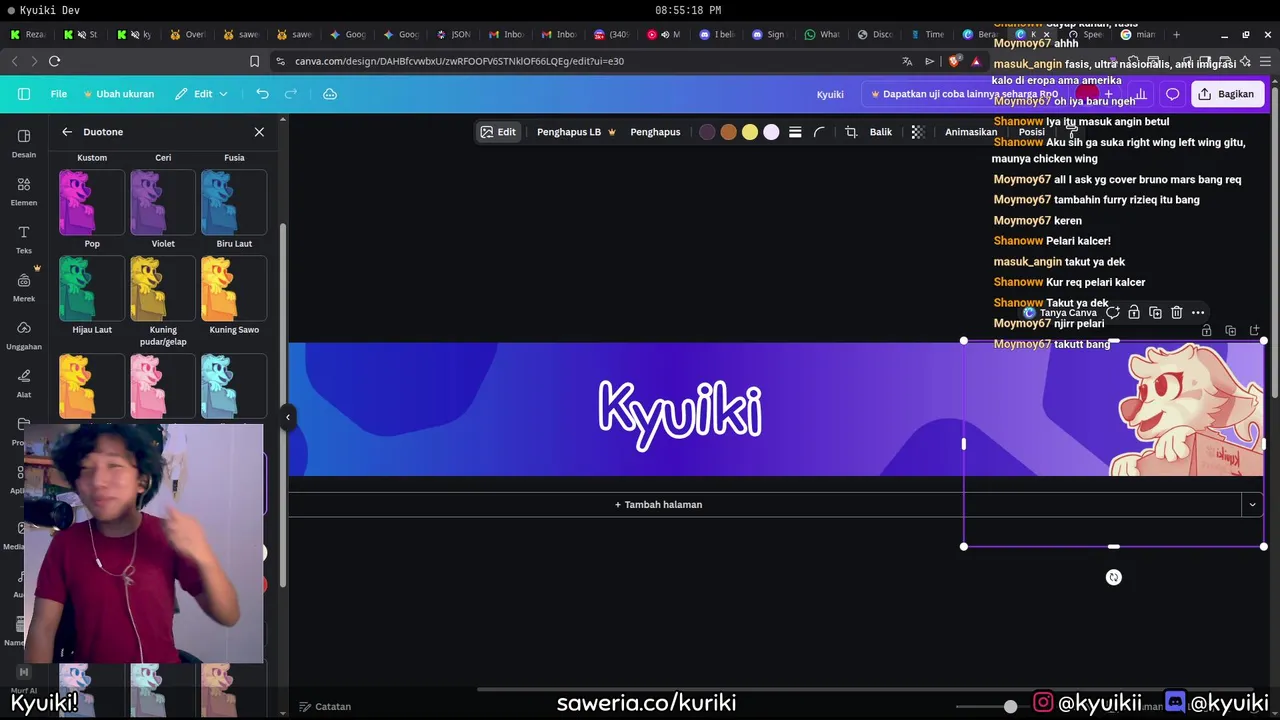
Task: Open the Catatan notes button
Action: coord(325,706)
